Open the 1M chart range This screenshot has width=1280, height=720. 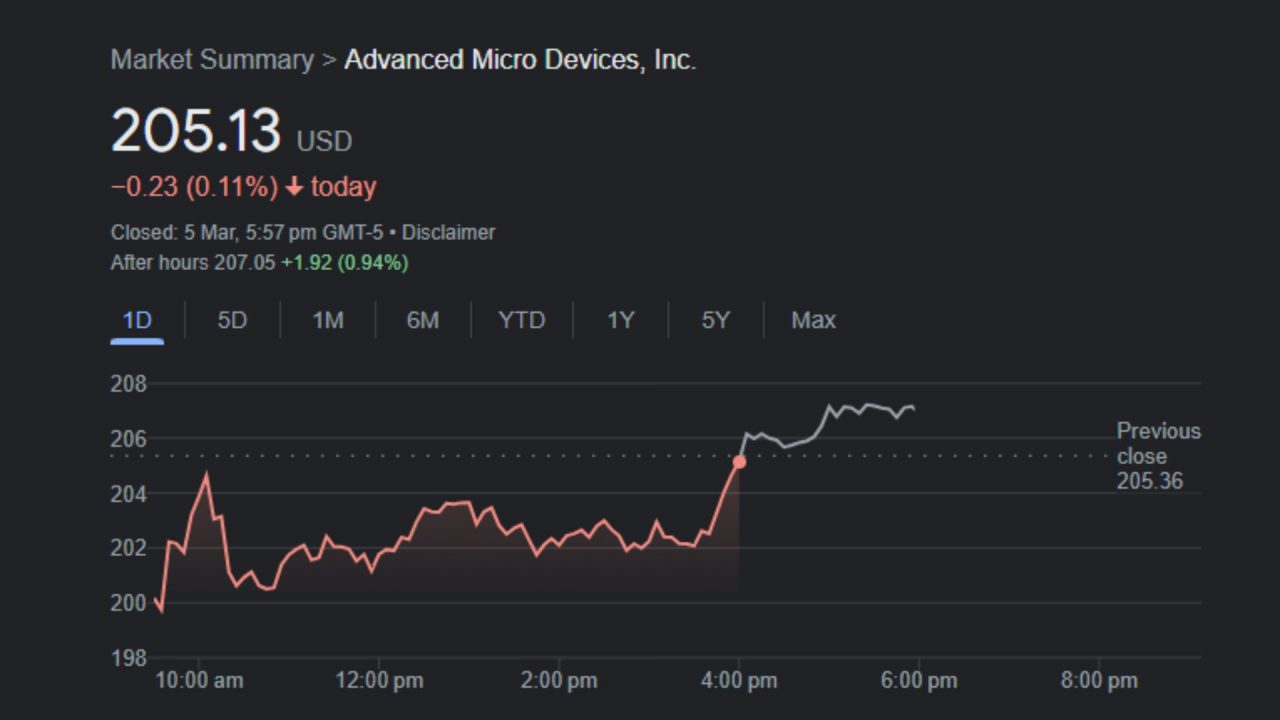click(328, 320)
